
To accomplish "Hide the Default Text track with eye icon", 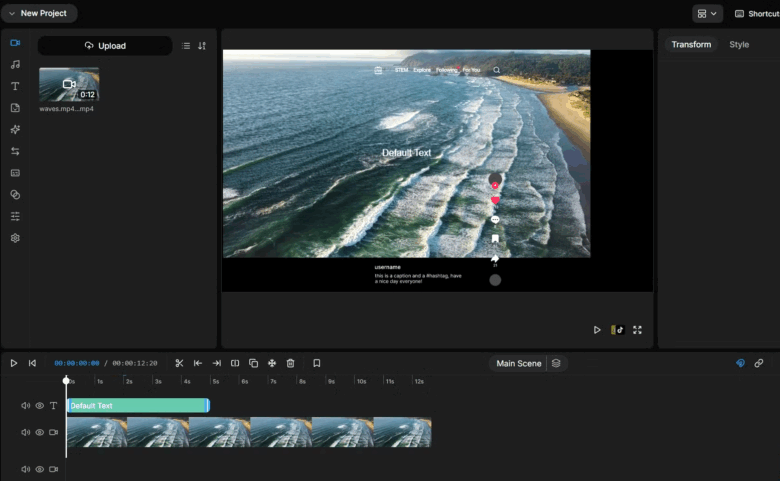I will [x=40, y=406].
